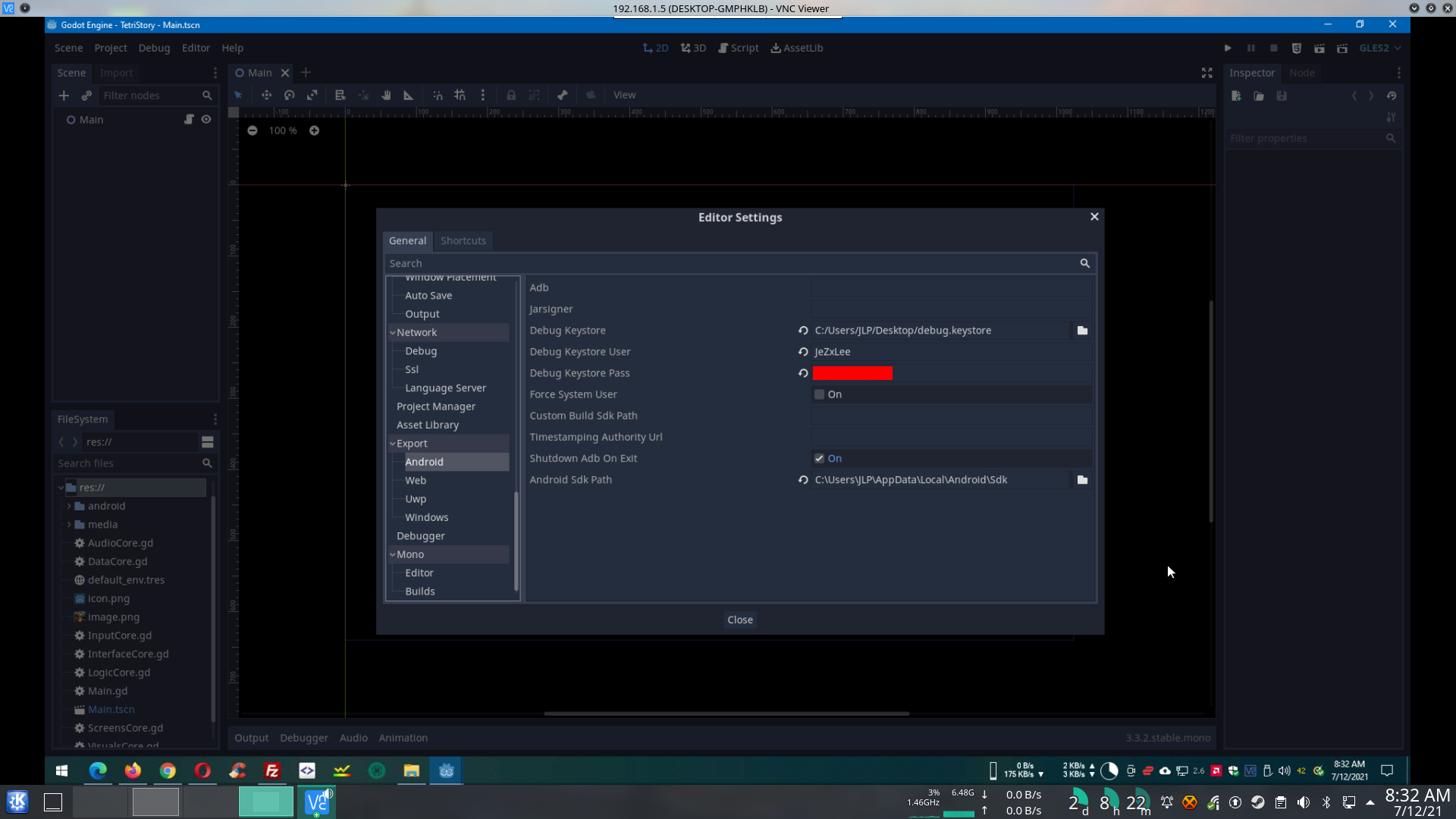This screenshot has width=1456, height=819.
Task: Toggle FileSystem split mode icon
Action: tap(207, 442)
